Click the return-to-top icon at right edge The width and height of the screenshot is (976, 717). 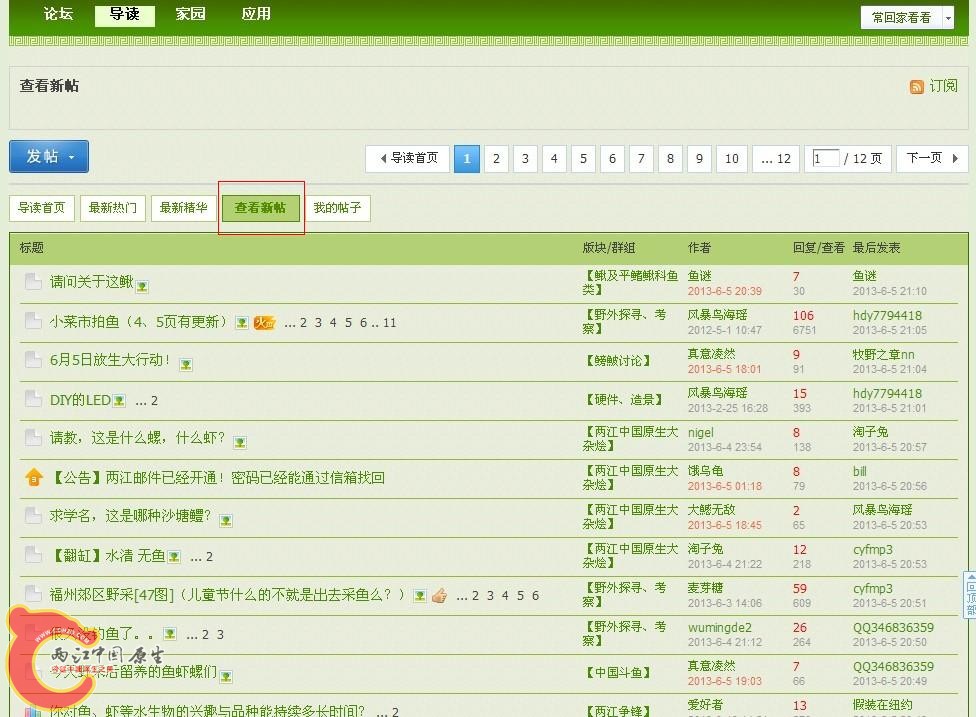point(969,596)
